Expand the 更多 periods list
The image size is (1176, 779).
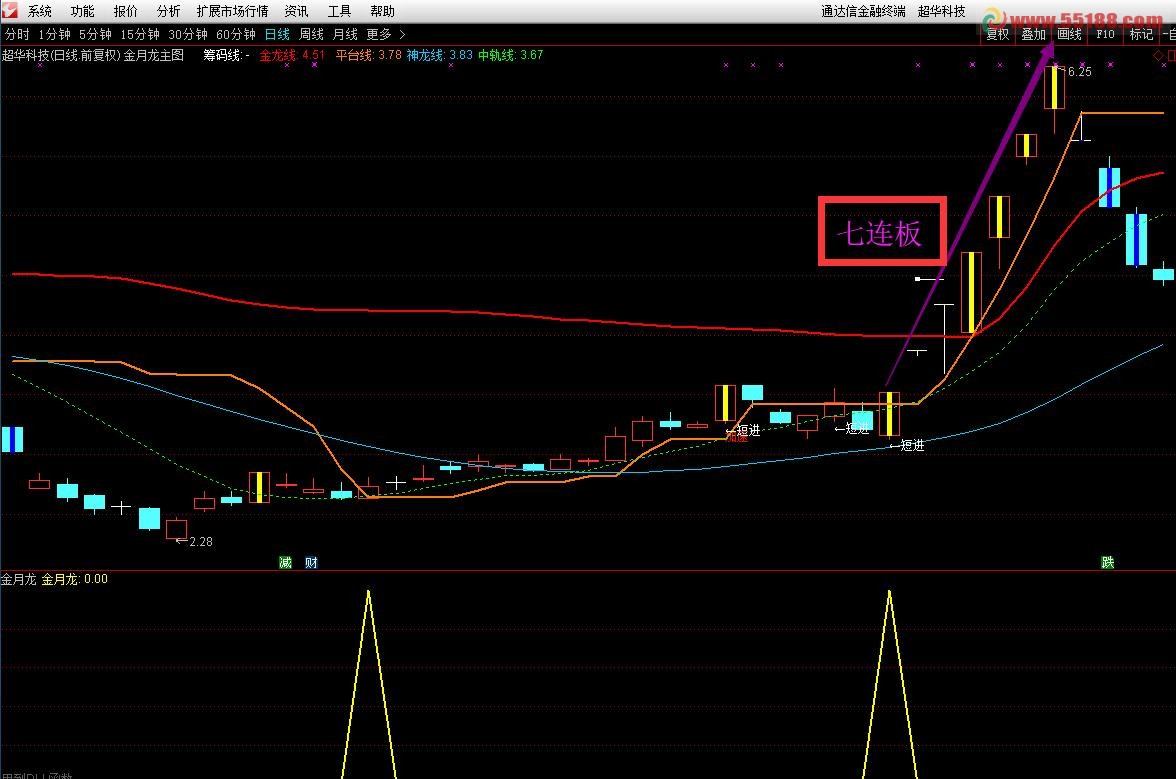[x=385, y=34]
